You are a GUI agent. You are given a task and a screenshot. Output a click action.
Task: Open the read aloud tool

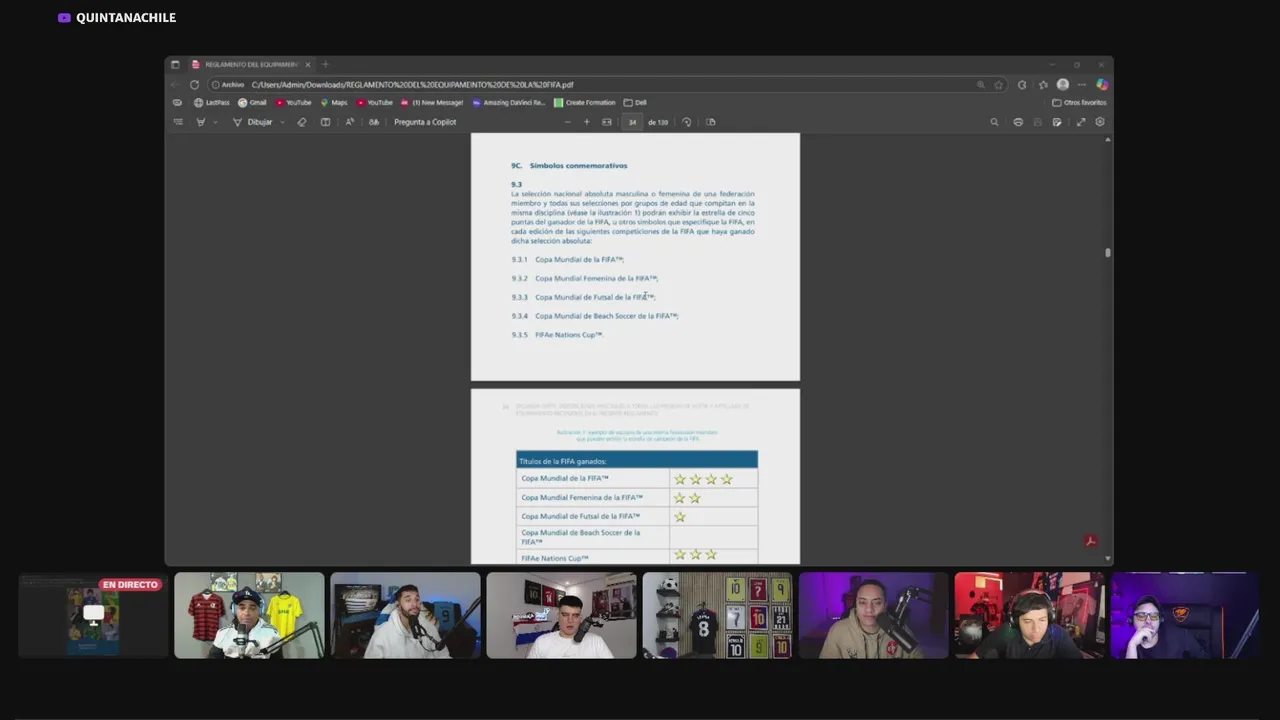tap(349, 122)
